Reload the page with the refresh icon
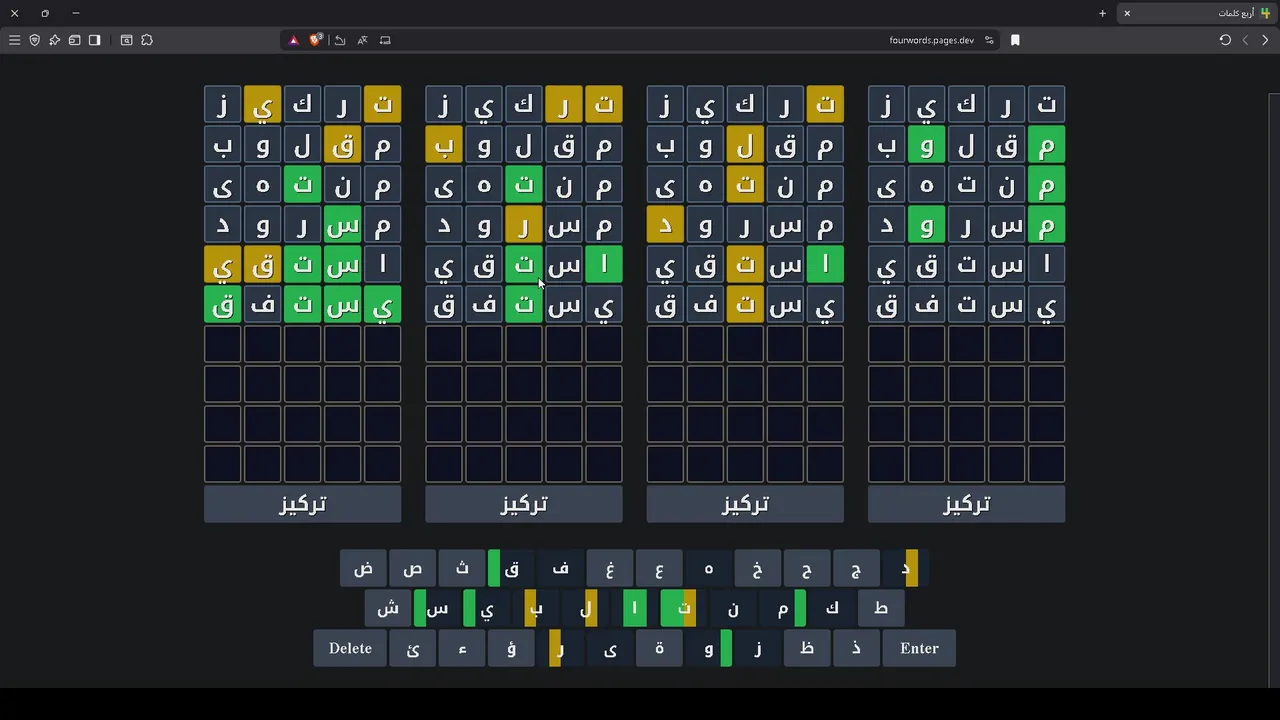 coord(1225,40)
